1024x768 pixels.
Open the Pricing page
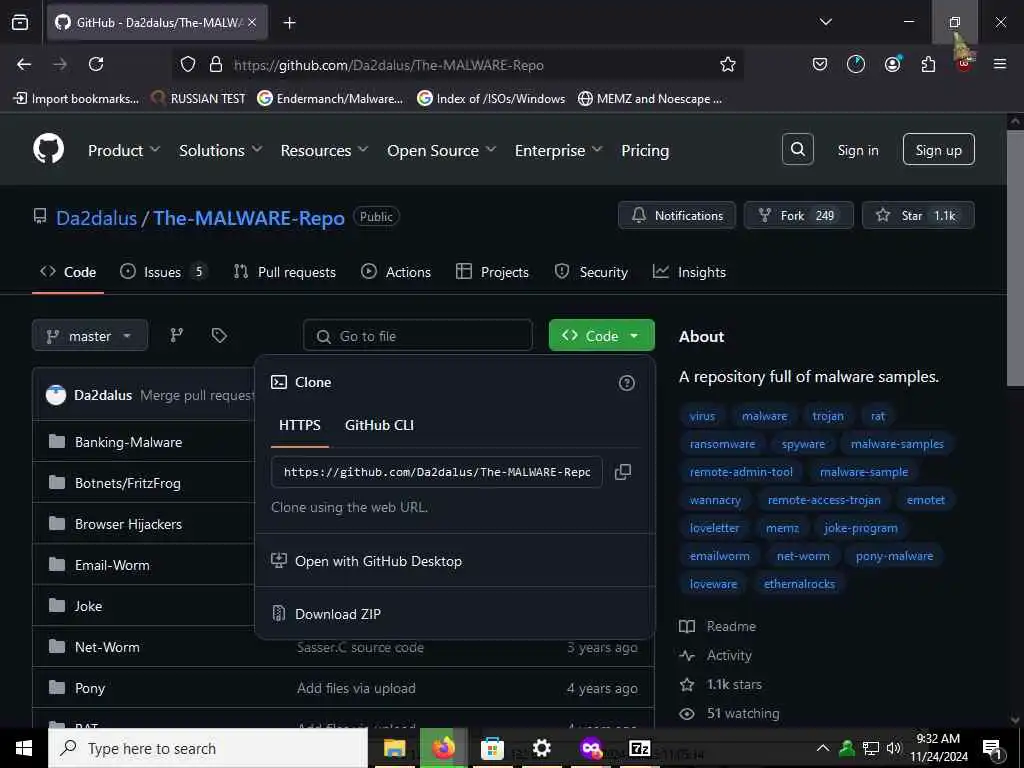[645, 150]
